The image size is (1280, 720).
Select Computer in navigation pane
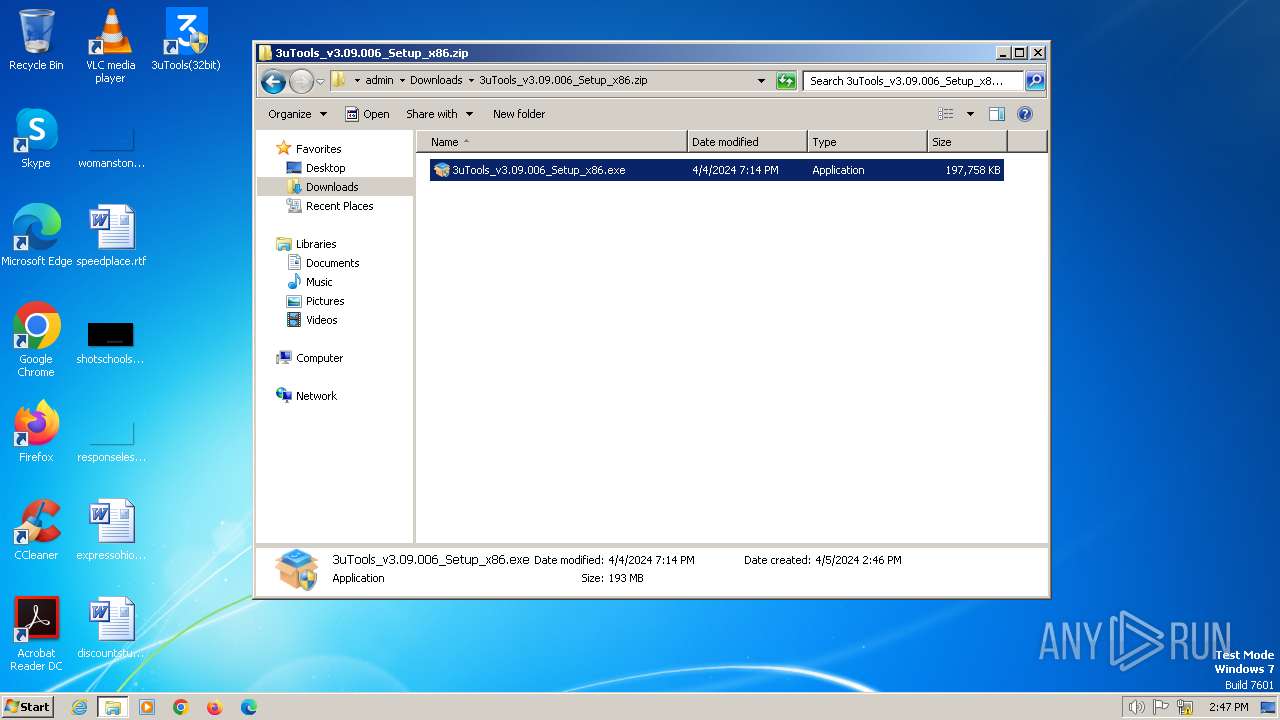point(319,358)
